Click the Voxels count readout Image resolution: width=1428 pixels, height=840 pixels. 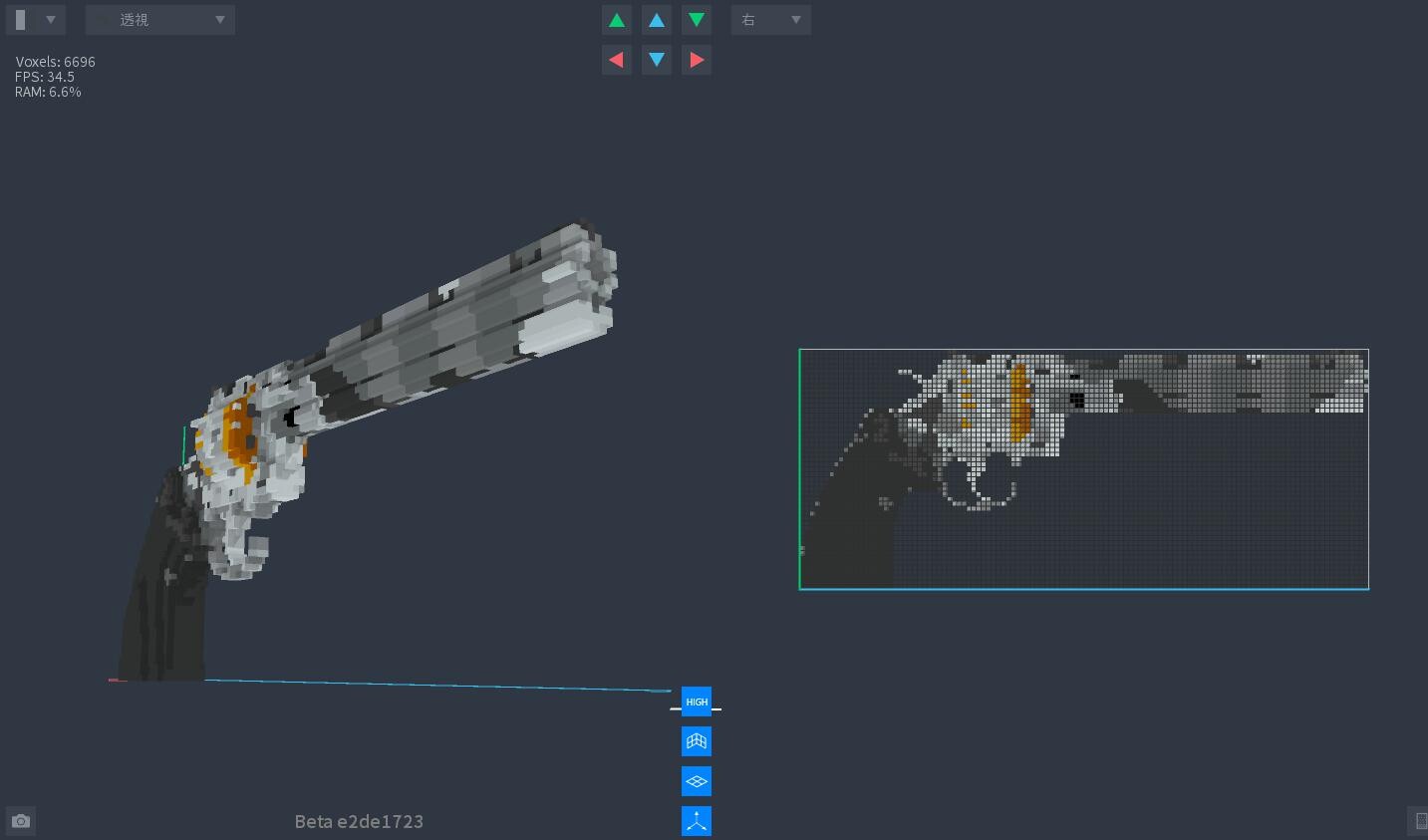[55, 61]
